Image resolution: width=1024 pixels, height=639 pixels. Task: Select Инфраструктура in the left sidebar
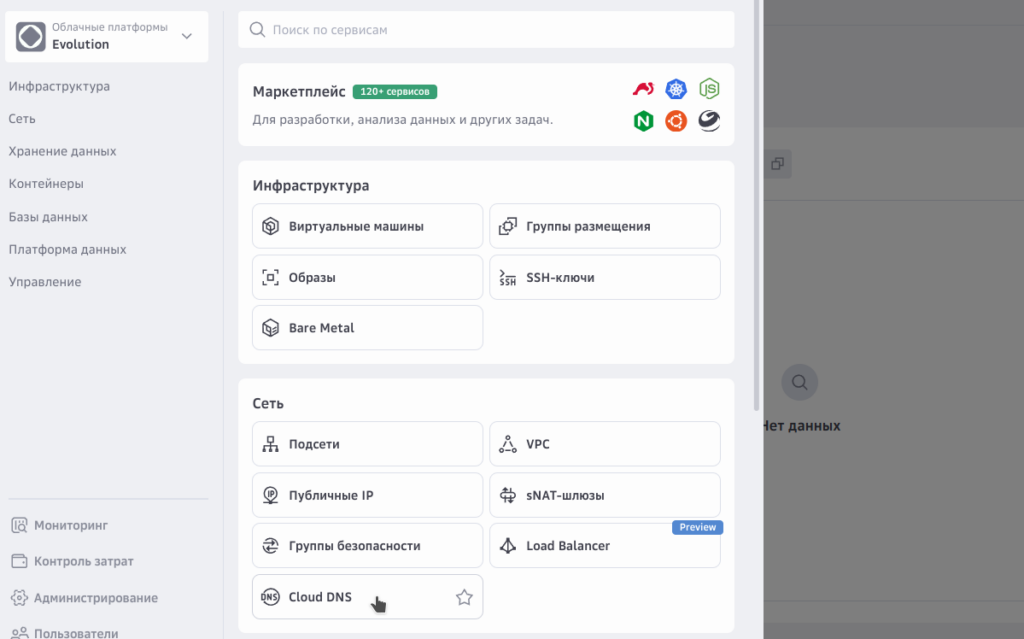pos(59,86)
